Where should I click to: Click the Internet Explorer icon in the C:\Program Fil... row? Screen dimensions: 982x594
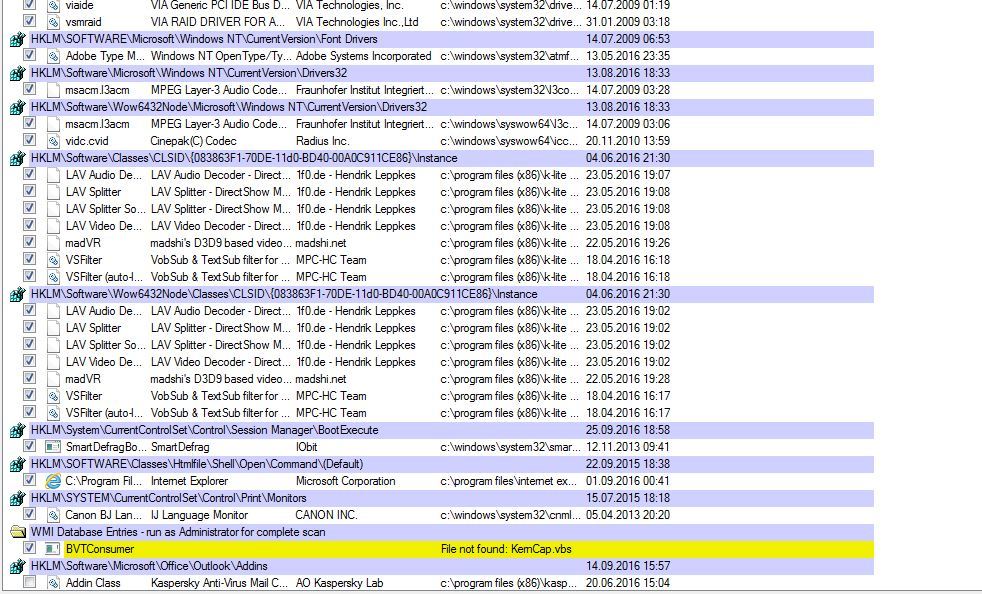pyautogui.click(x=53, y=481)
